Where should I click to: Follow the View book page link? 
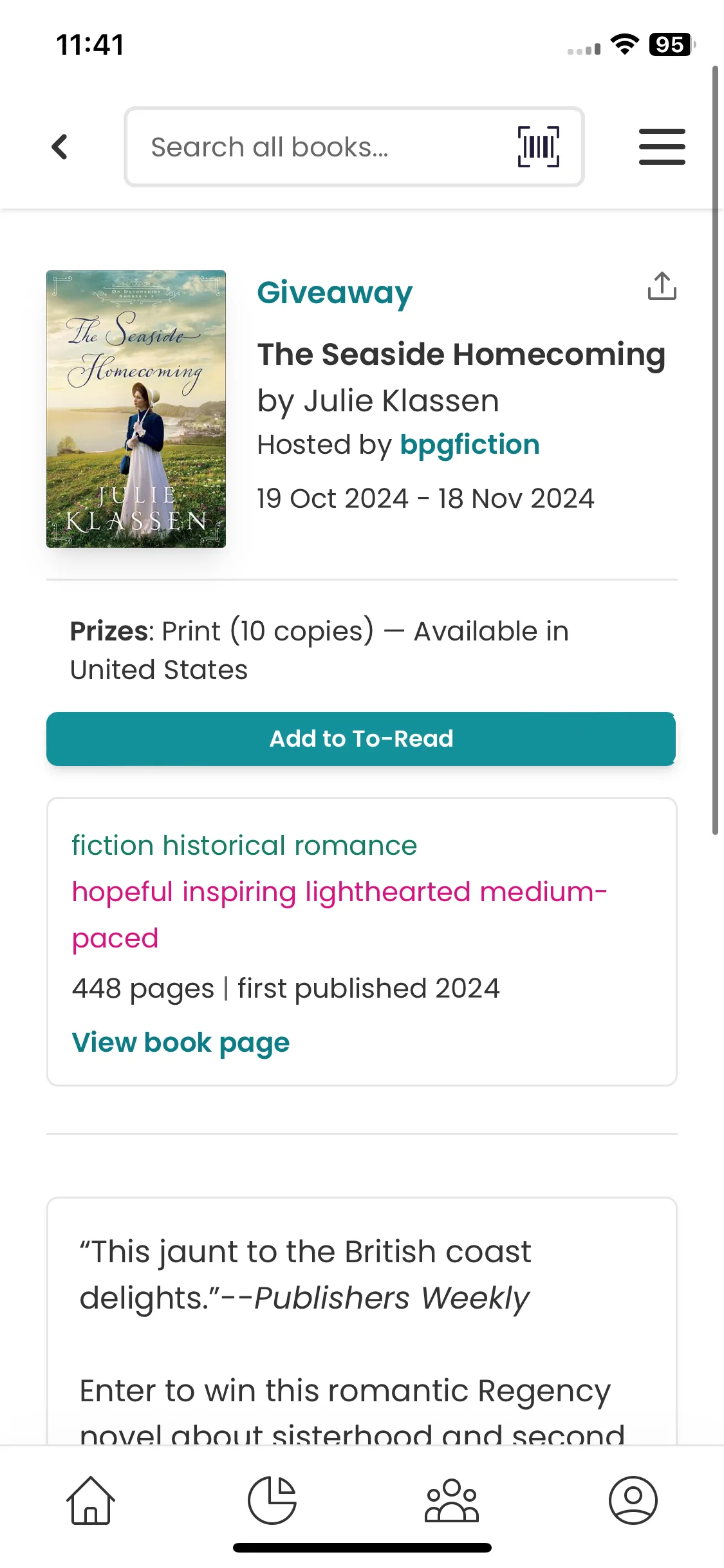pos(181,1043)
